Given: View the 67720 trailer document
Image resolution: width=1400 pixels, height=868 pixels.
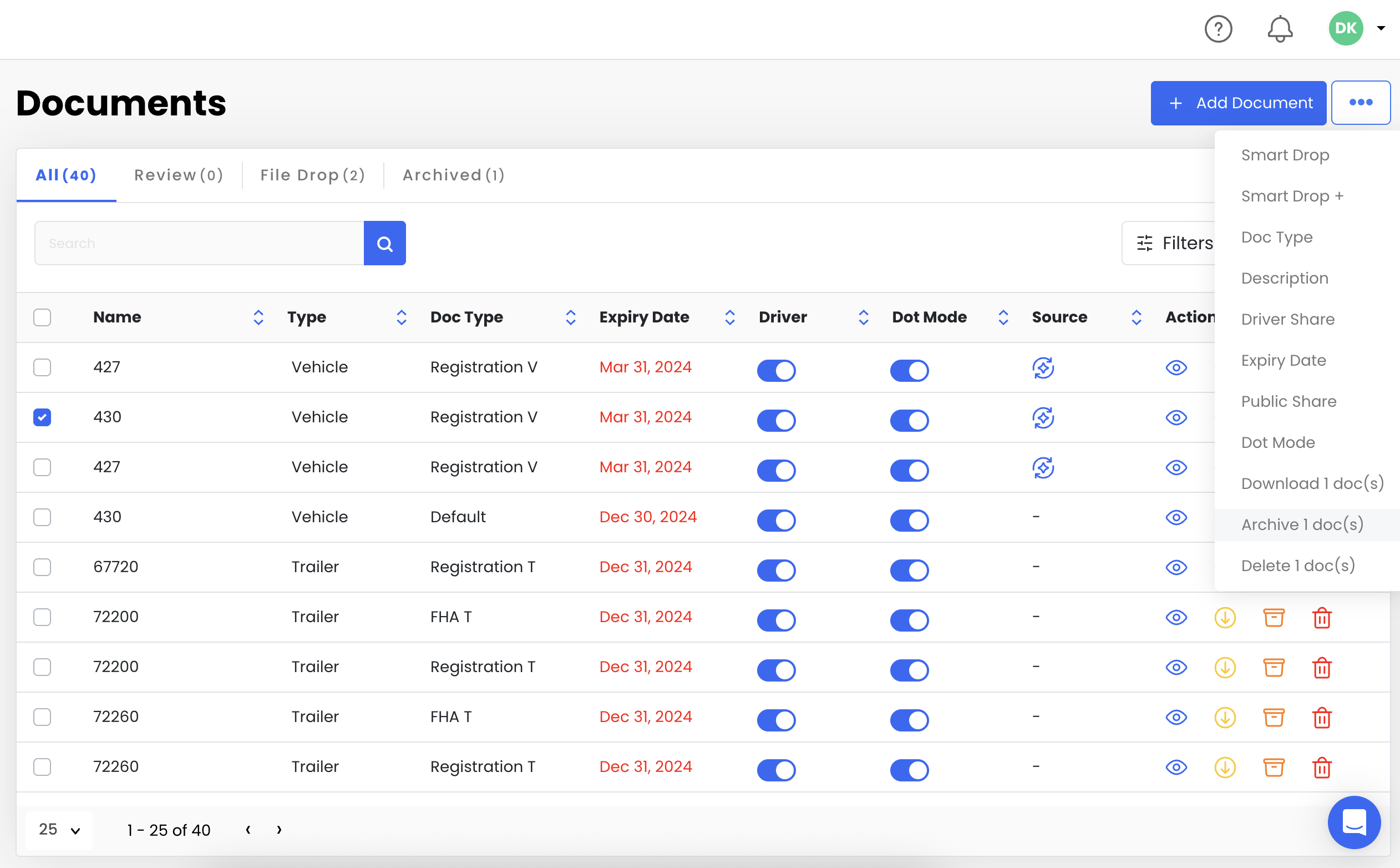Looking at the screenshot, I should [x=1176, y=568].
